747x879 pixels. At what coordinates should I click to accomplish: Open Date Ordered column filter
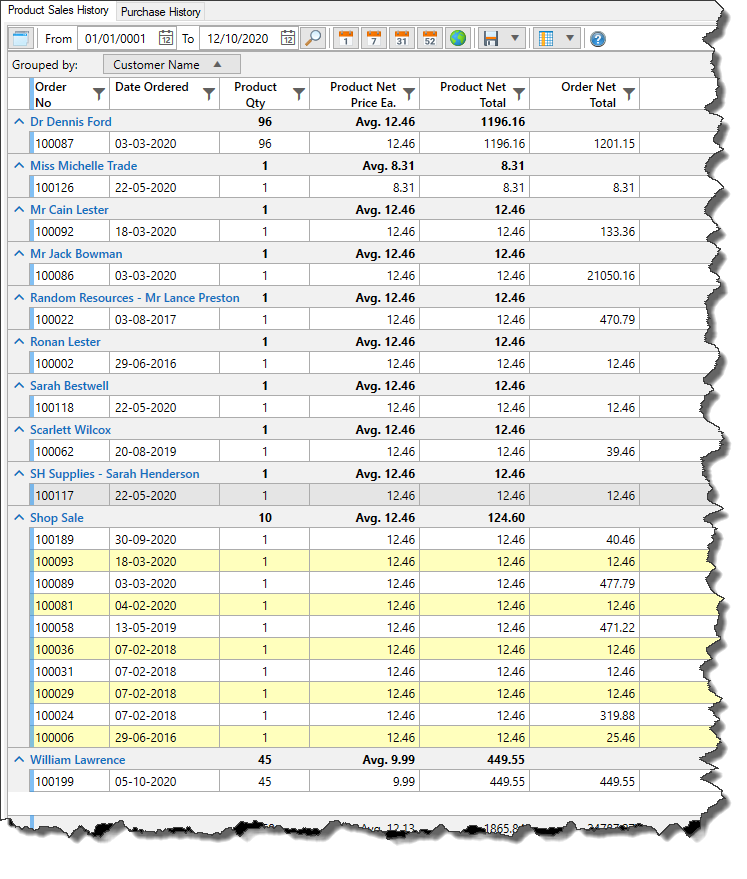(208, 94)
